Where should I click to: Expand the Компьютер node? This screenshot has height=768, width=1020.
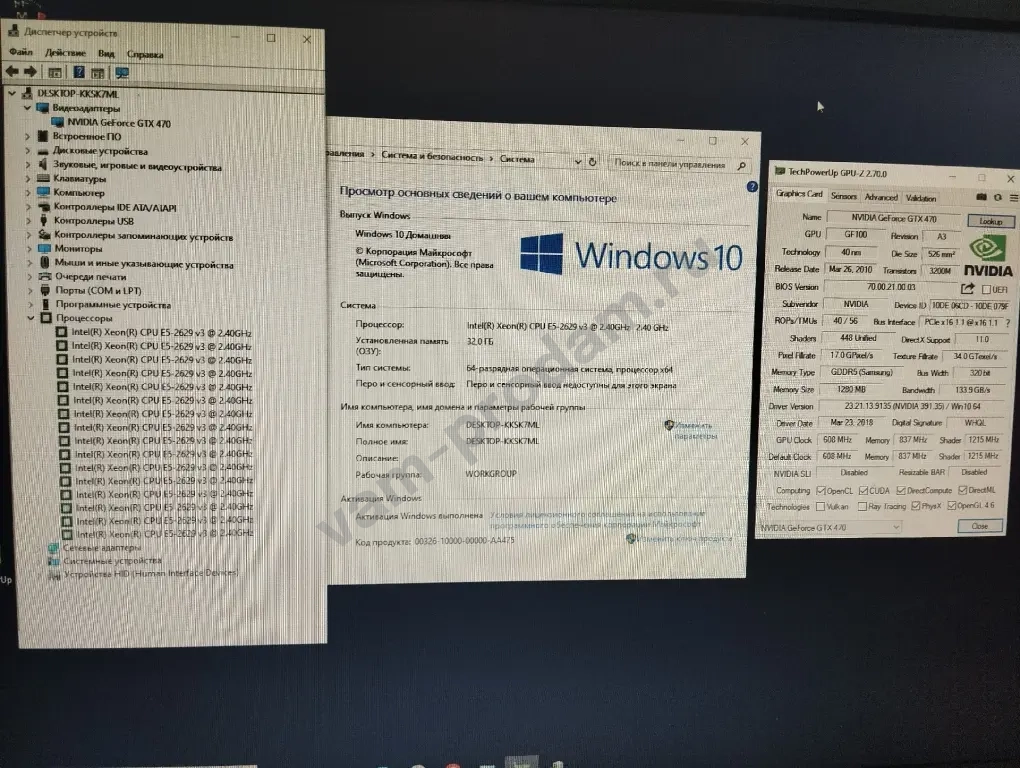[28, 192]
